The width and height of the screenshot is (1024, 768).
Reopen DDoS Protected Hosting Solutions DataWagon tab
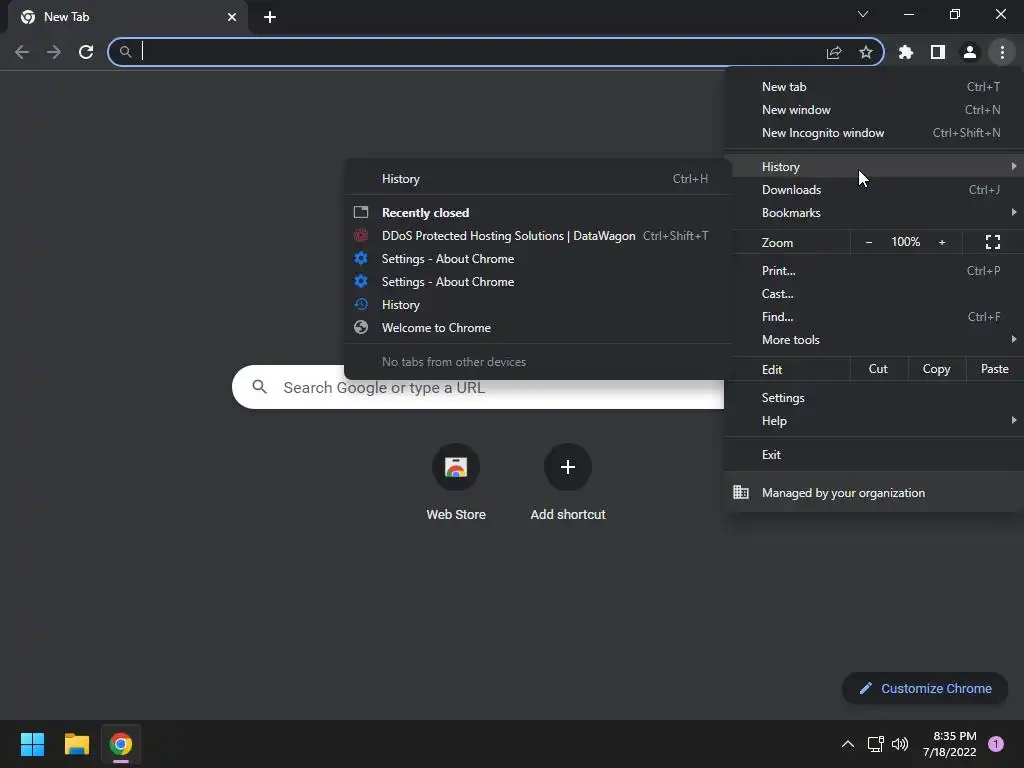pos(536,236)
